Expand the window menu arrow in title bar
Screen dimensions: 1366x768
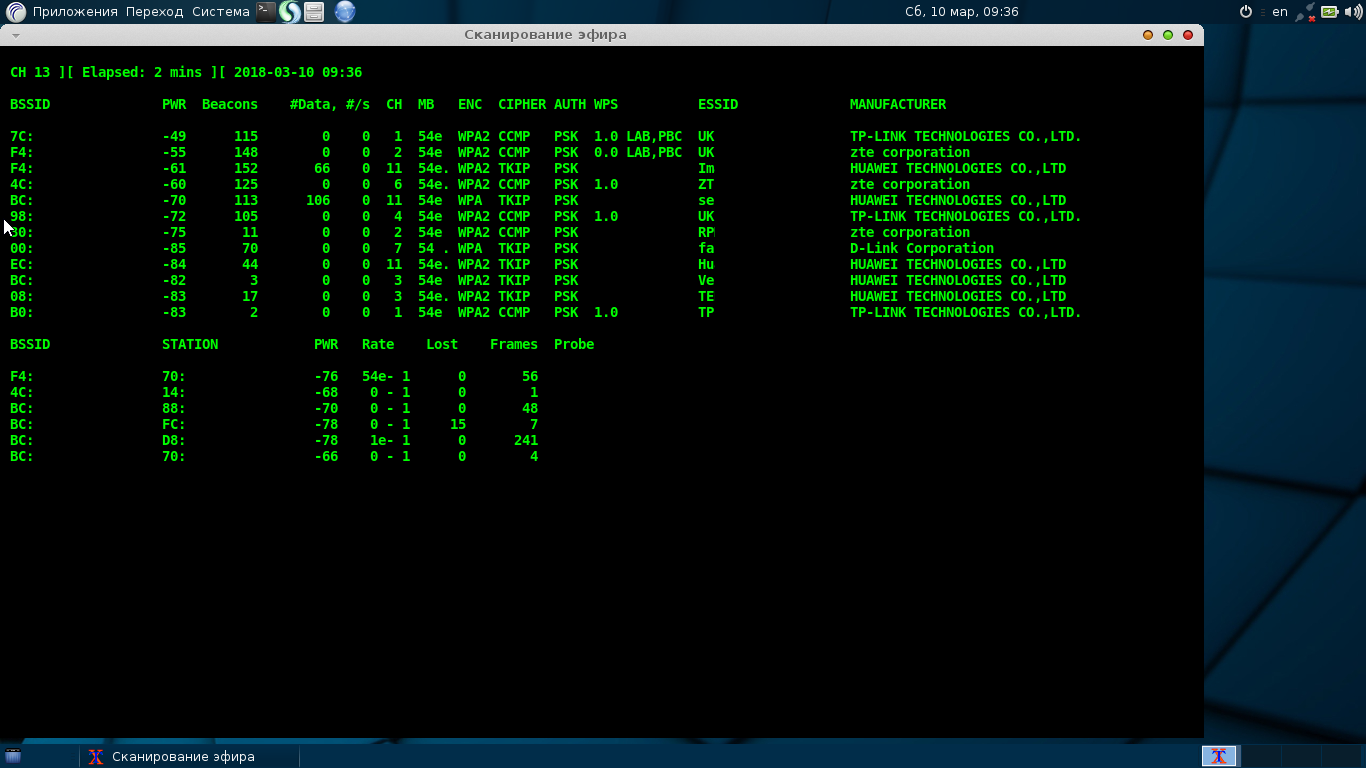15,35
